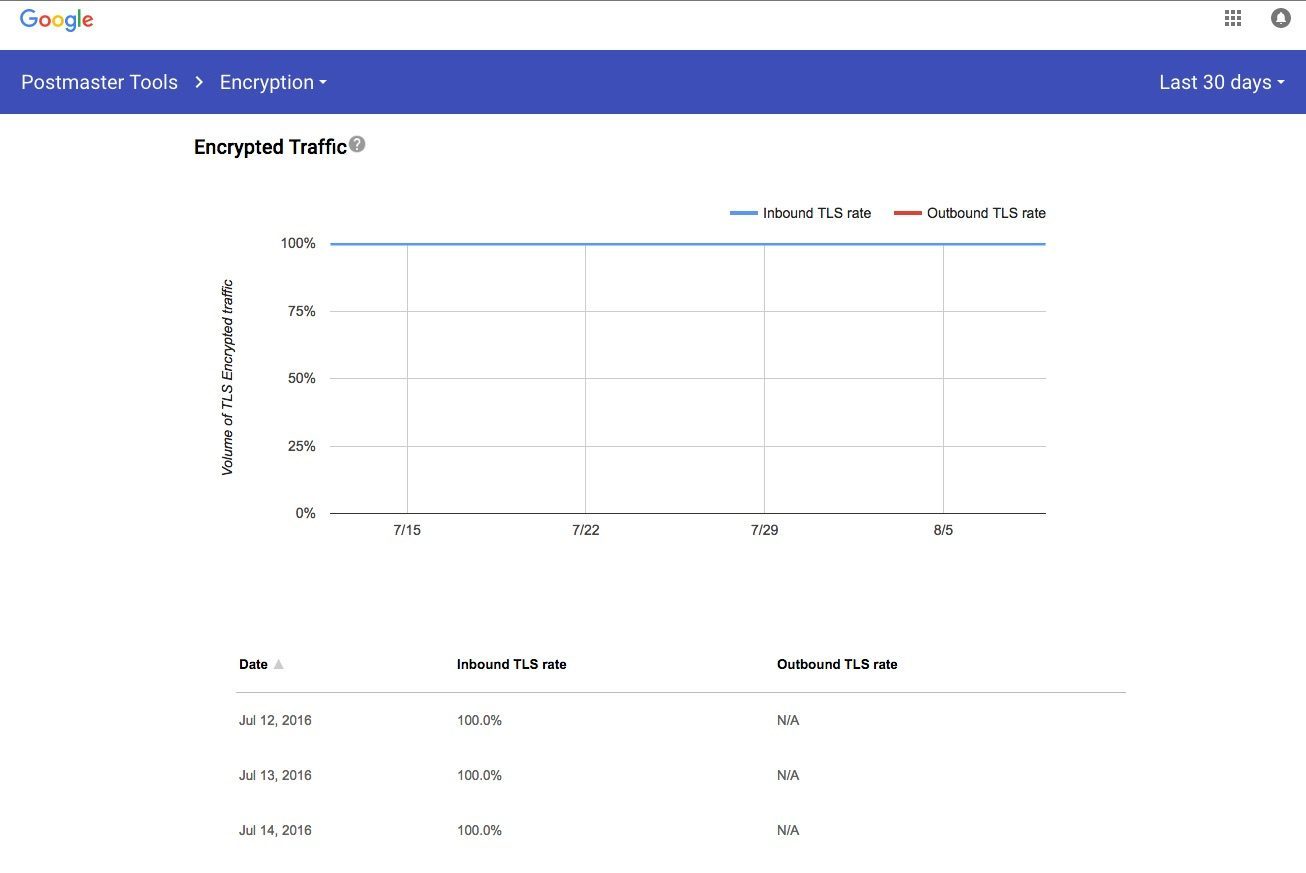This screenshot has height=873, width=1306.
Task: Click the N/A outbound value for Jul 12
Action: point(788,720)
